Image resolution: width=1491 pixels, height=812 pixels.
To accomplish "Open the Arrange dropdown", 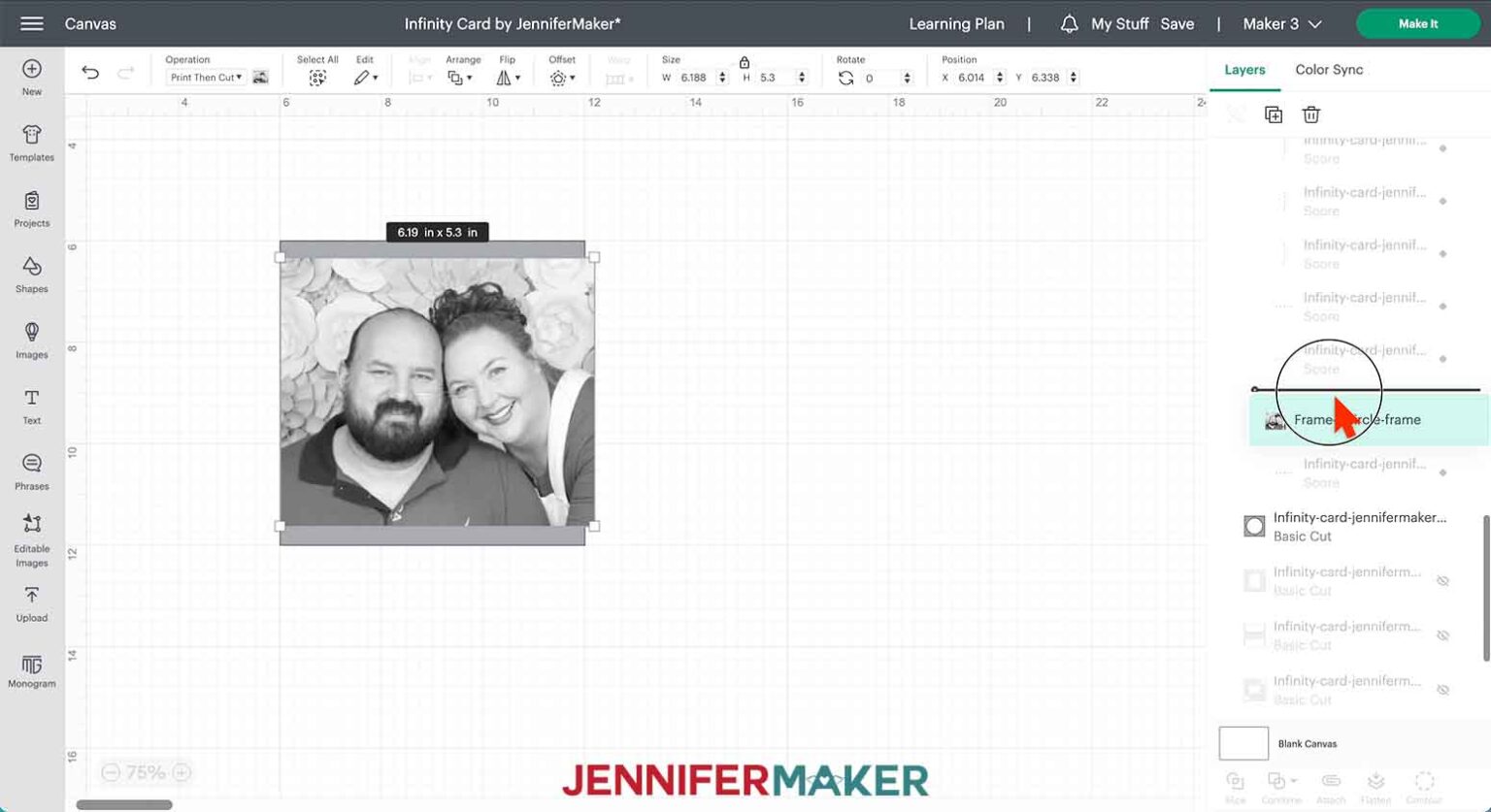I will coord(460,78).
